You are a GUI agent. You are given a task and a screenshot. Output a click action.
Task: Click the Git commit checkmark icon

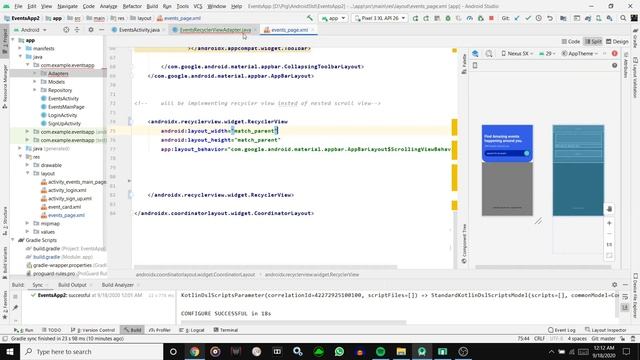(x=528, y=18)
